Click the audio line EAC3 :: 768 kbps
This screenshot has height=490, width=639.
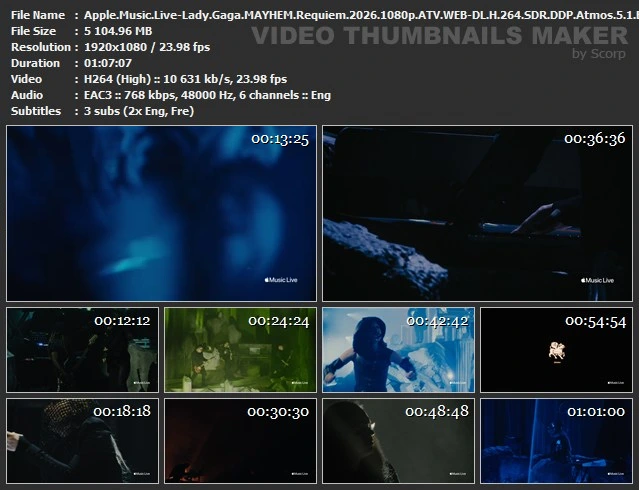coord(207,95)
